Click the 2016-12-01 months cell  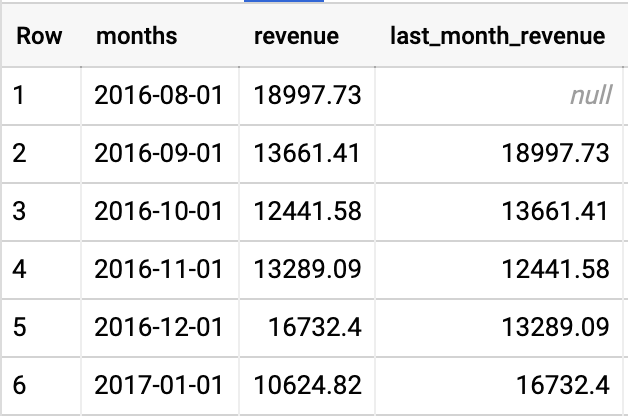[x=159, y=327]
